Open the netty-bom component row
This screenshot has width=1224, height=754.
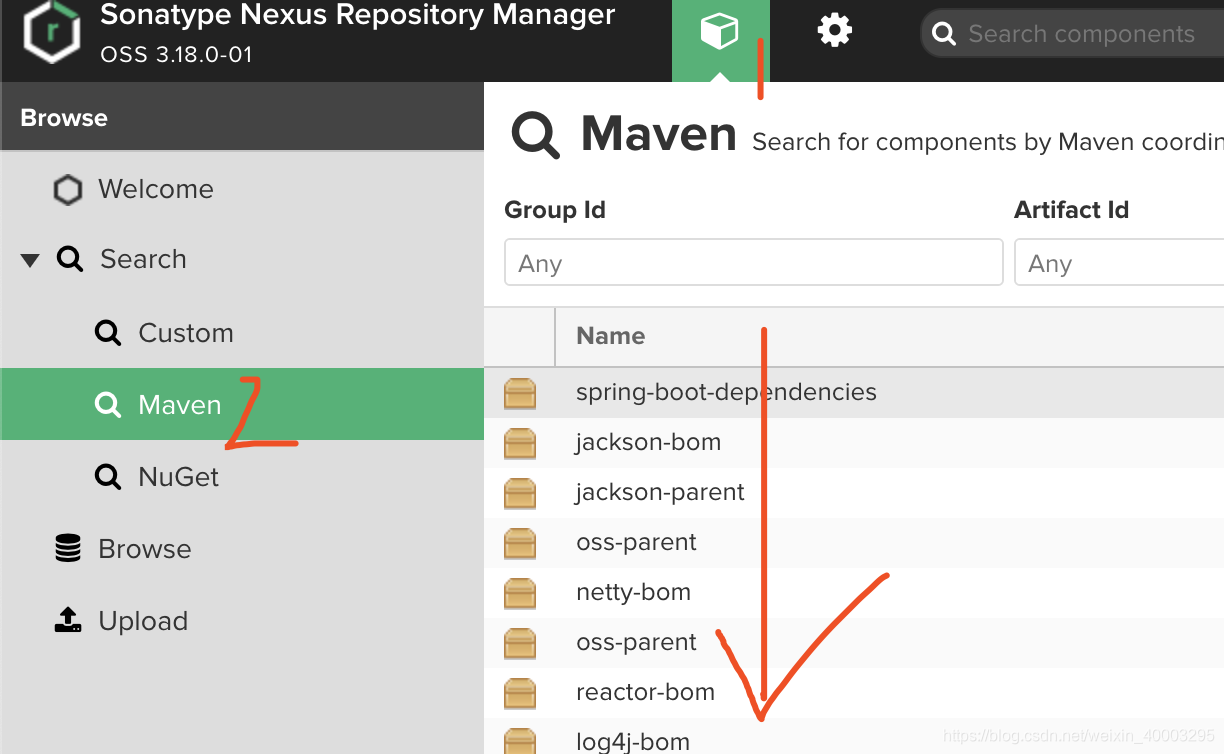coord(854,592)
